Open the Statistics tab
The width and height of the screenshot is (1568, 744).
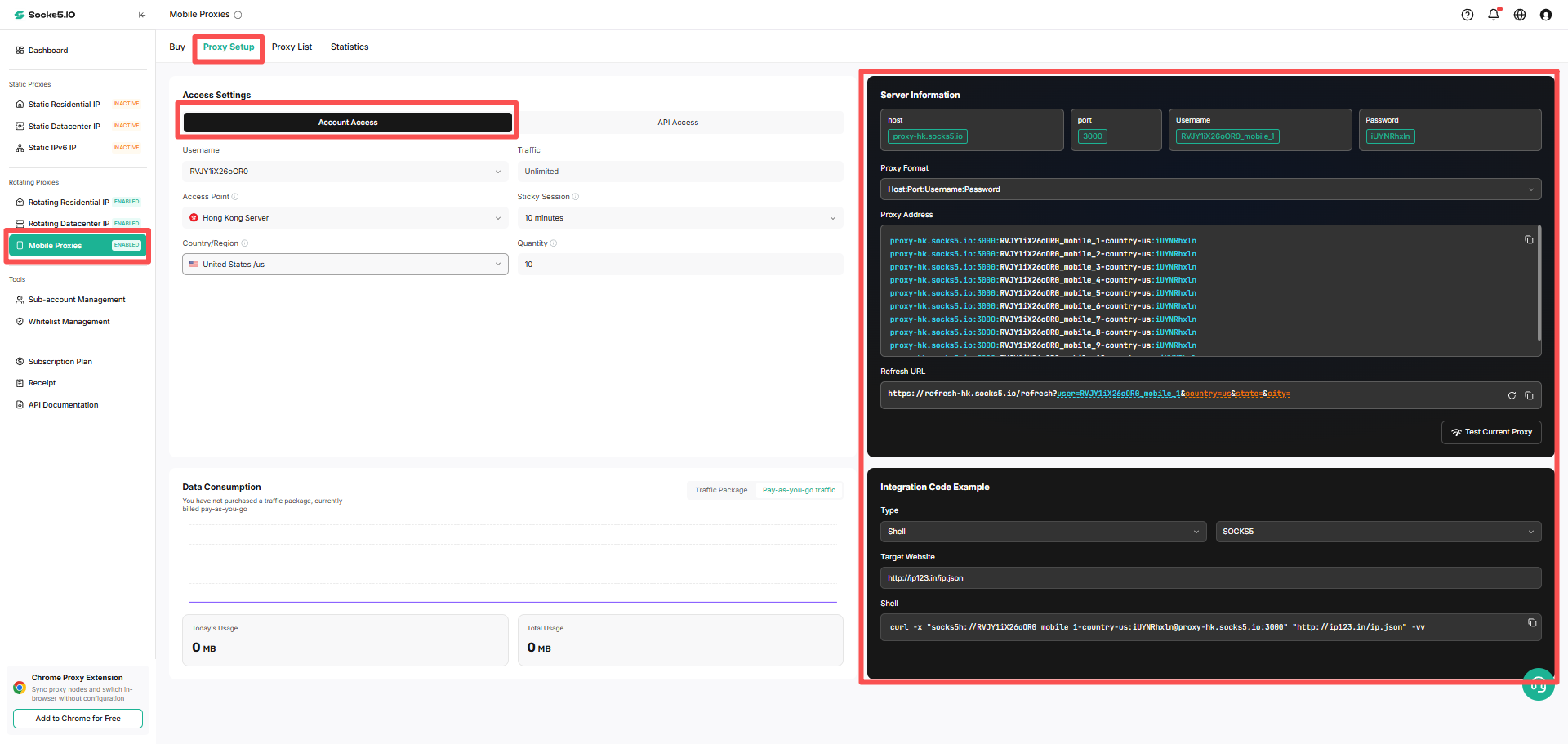pos(350,47)
